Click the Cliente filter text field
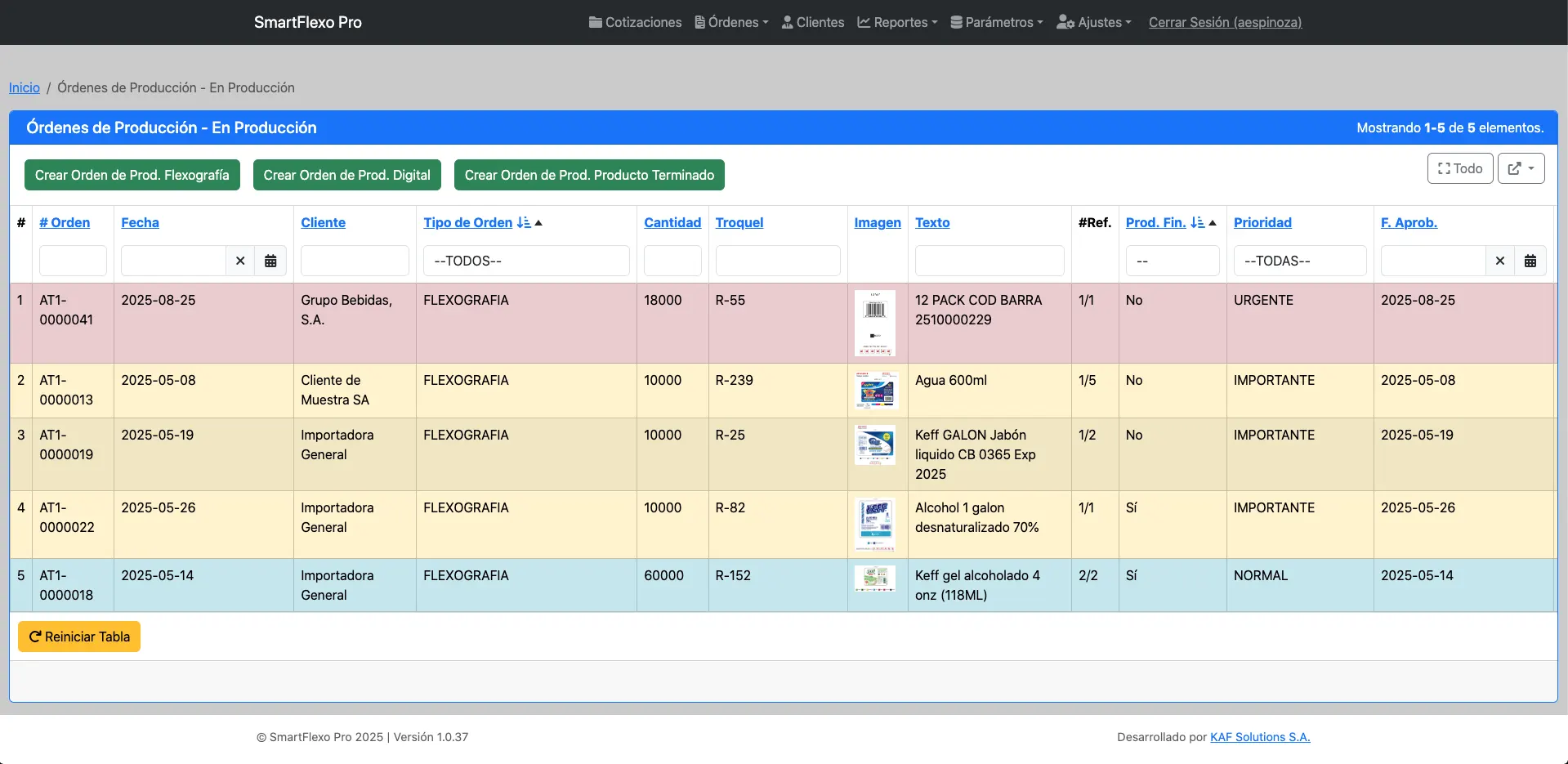 pos(355,261)
